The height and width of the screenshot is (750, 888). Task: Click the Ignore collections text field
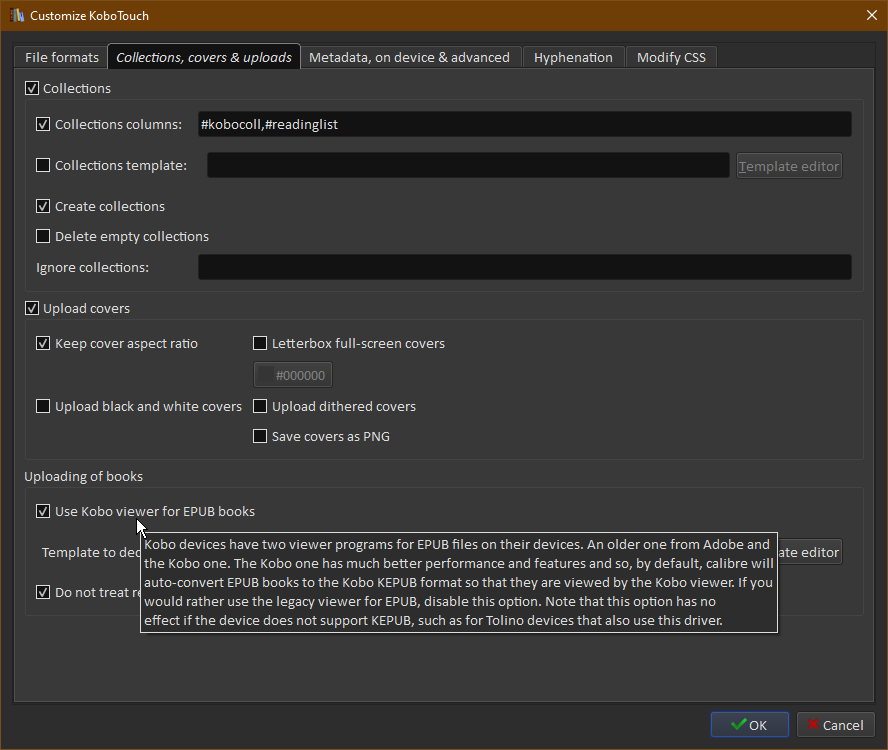(x=524, y=267)
